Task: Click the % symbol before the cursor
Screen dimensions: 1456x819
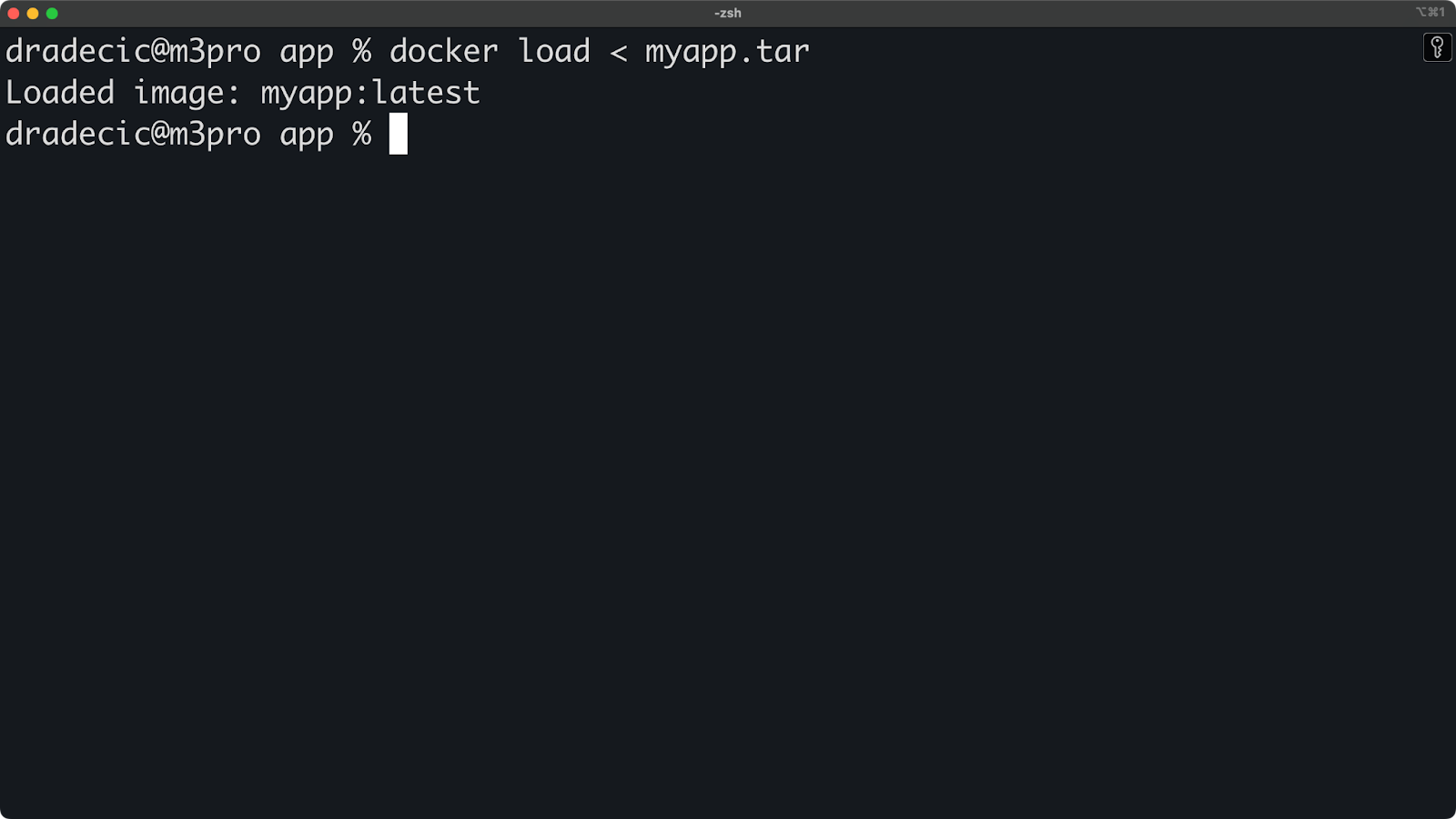Action: [362, 134]
